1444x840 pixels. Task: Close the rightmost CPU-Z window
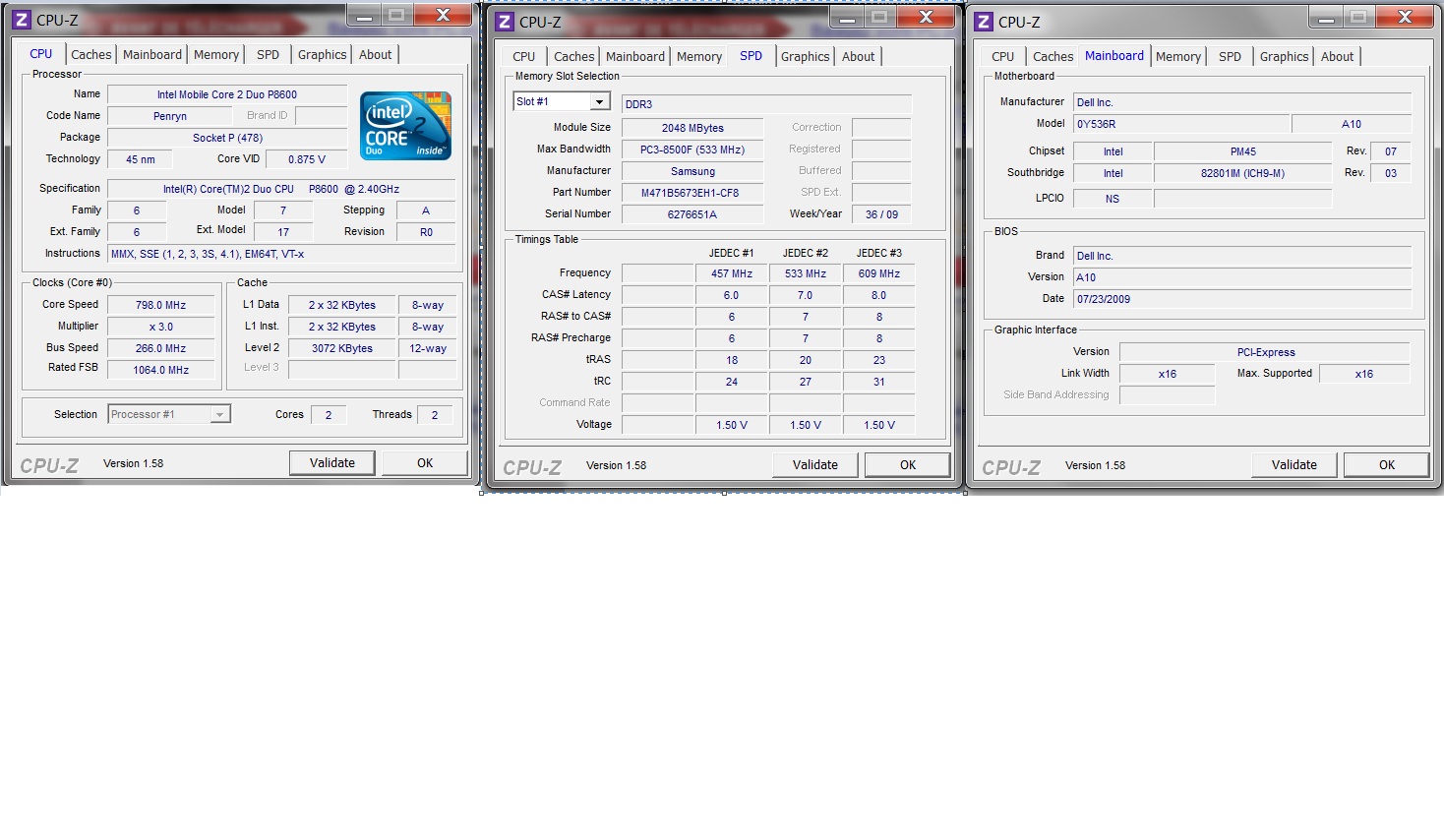[x=1405, y=17]
